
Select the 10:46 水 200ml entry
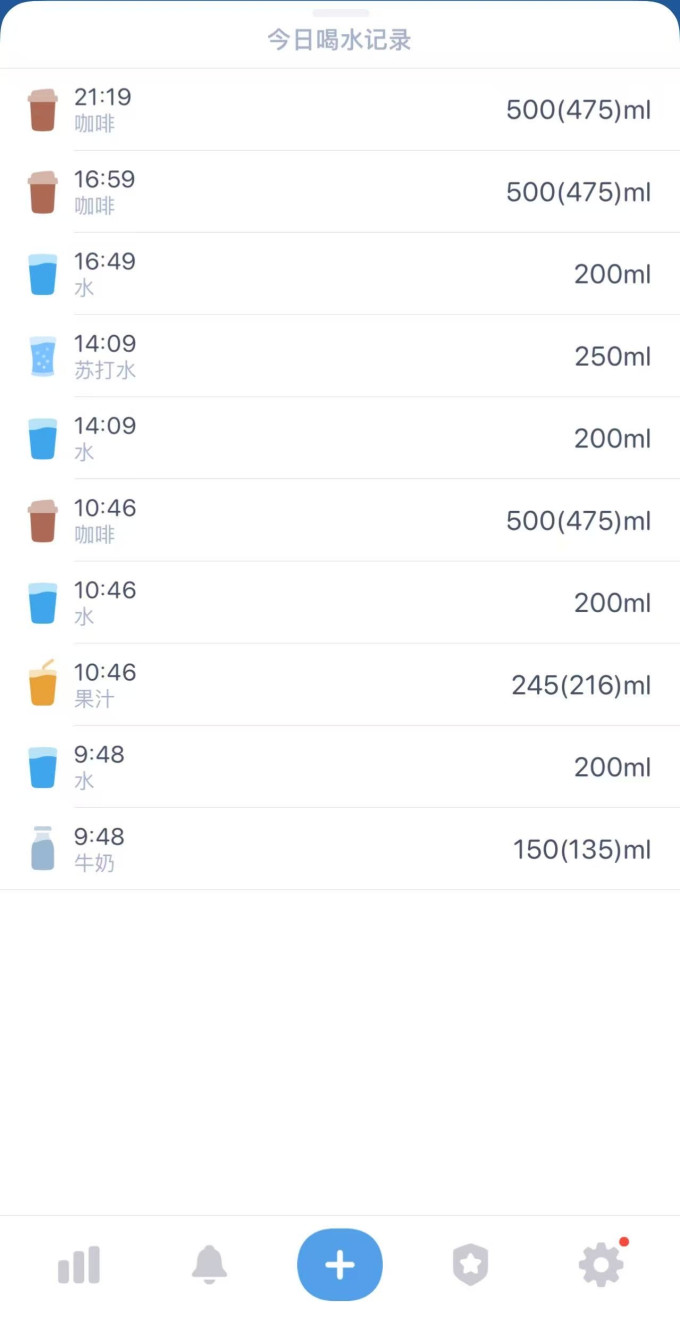(x=340, y=602)
